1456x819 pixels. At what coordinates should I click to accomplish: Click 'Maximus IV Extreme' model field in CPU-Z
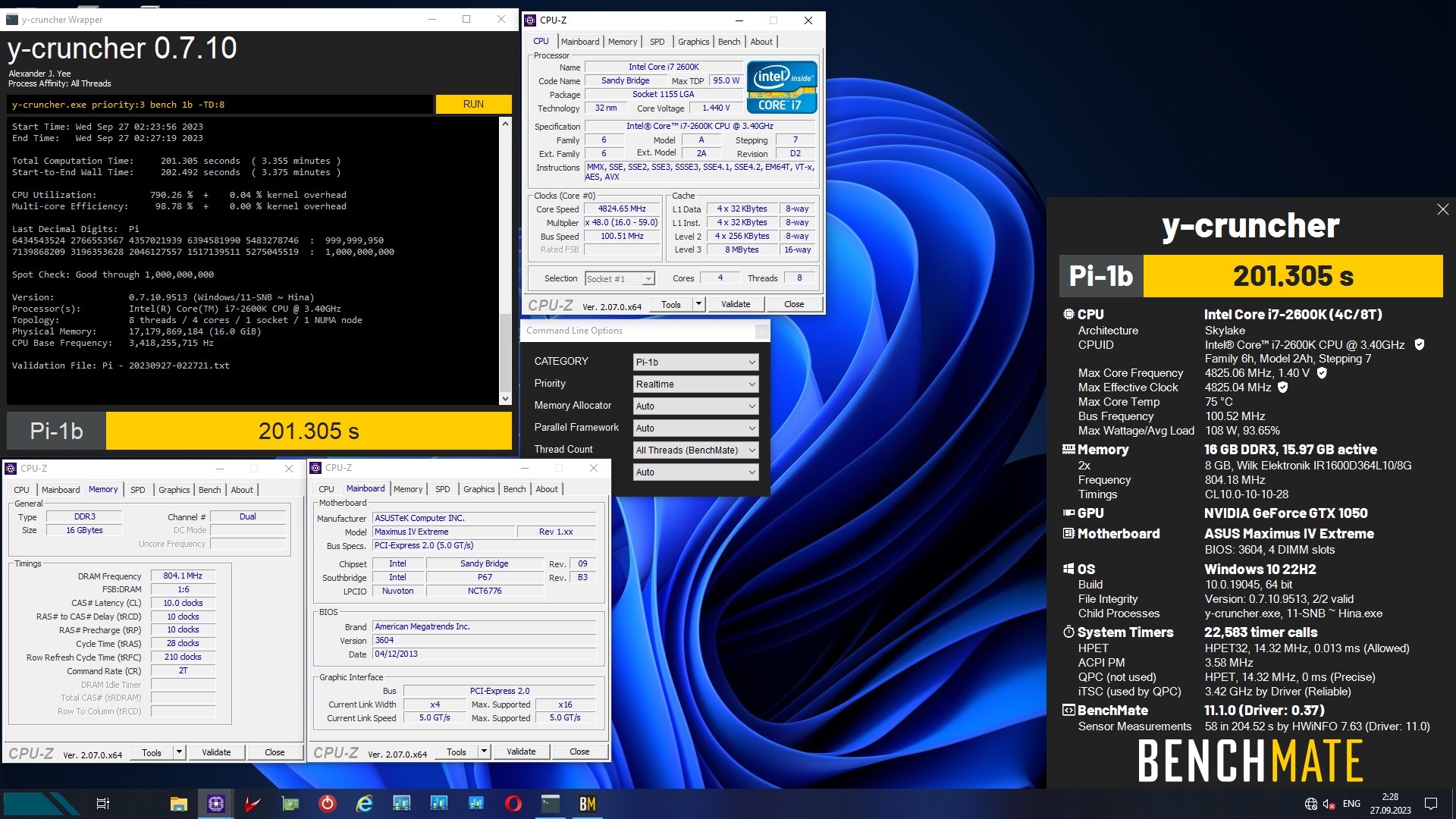click(x=444, y=532)
